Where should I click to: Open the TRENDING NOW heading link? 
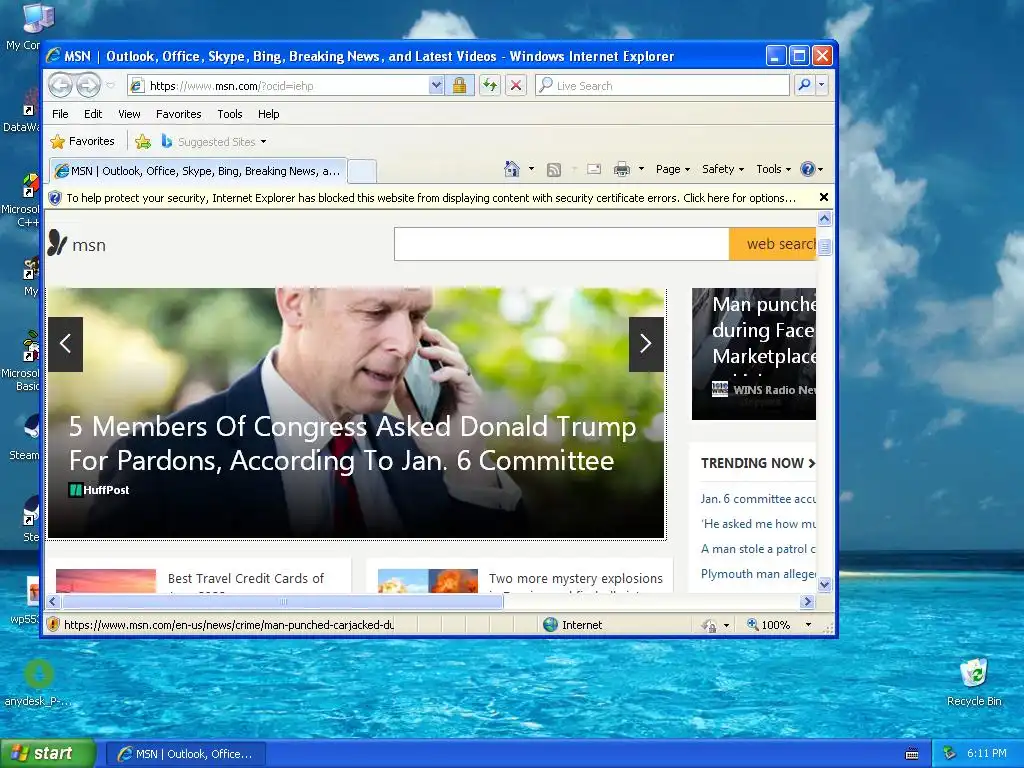[x=758, y=463]
